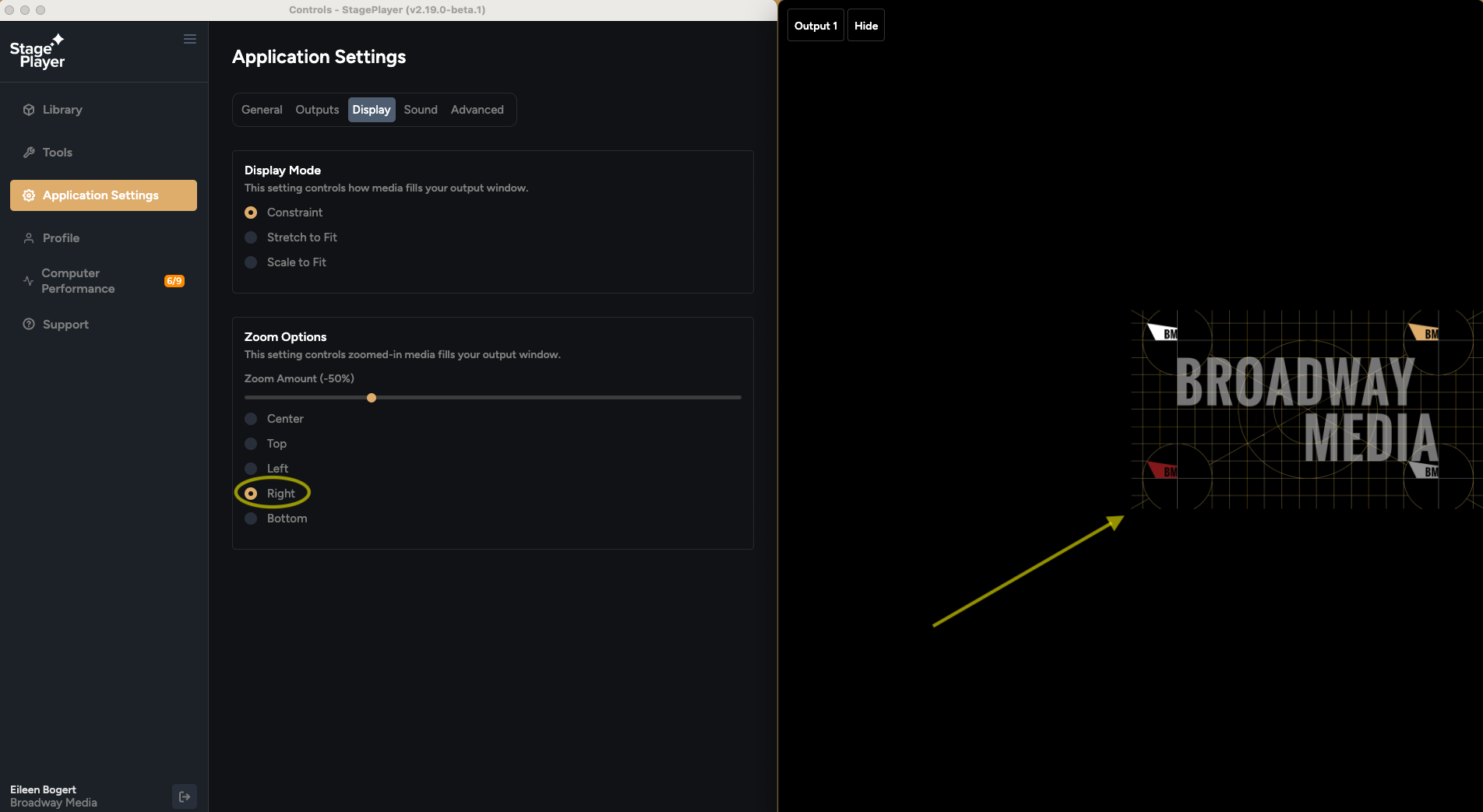This screenshot has width=1483, height=812.
Task: Open Library in the sidebar
Action: pyautogui.click(x=104, y=110)
